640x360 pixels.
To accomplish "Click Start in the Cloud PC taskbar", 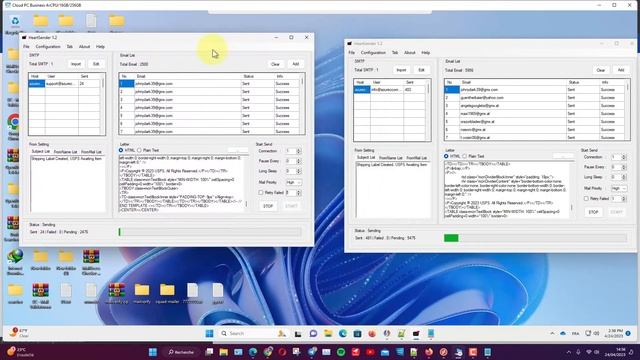I will pyautogui.click(x=209, y=333).
